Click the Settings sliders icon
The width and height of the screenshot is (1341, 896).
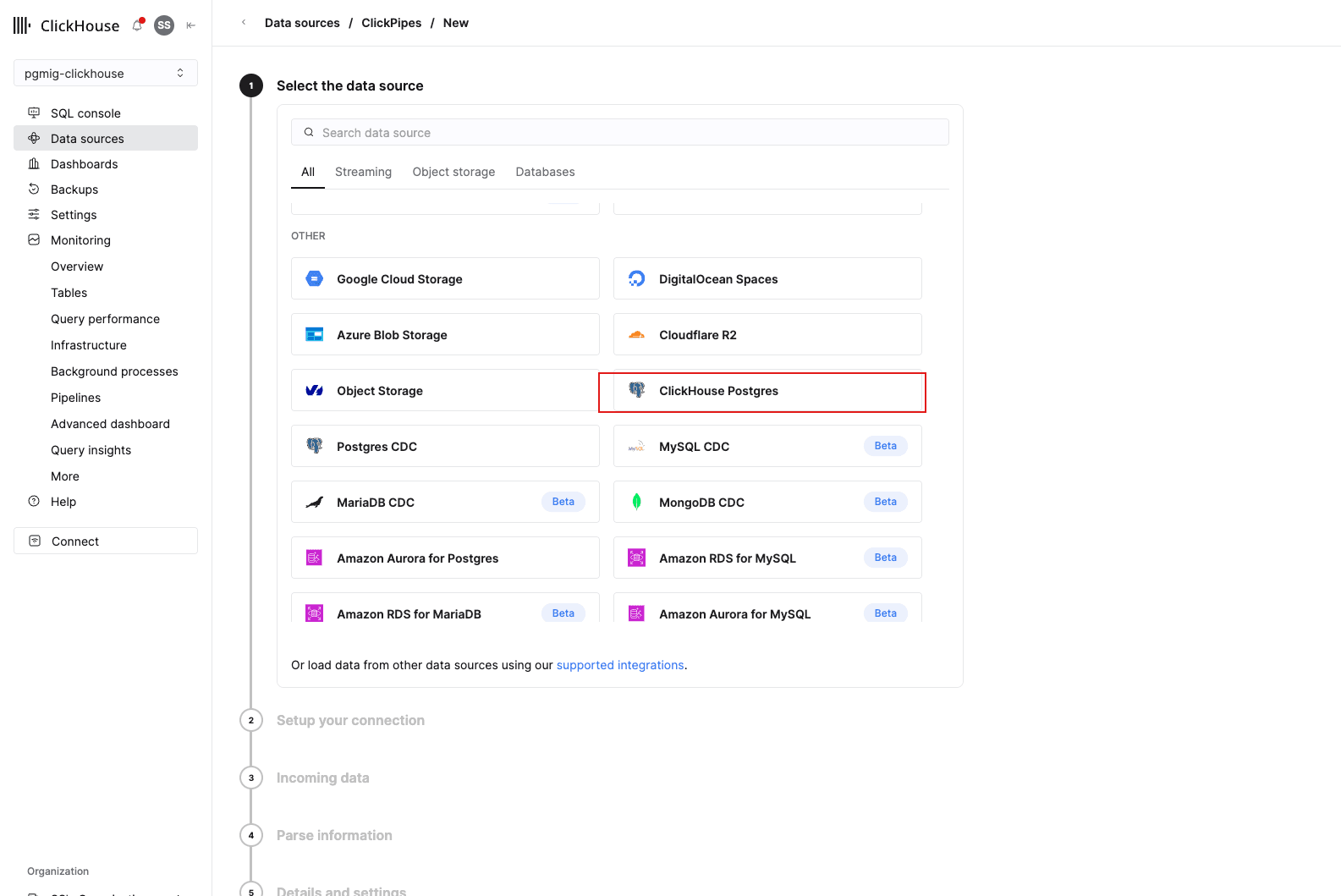[x=34, y=214]
